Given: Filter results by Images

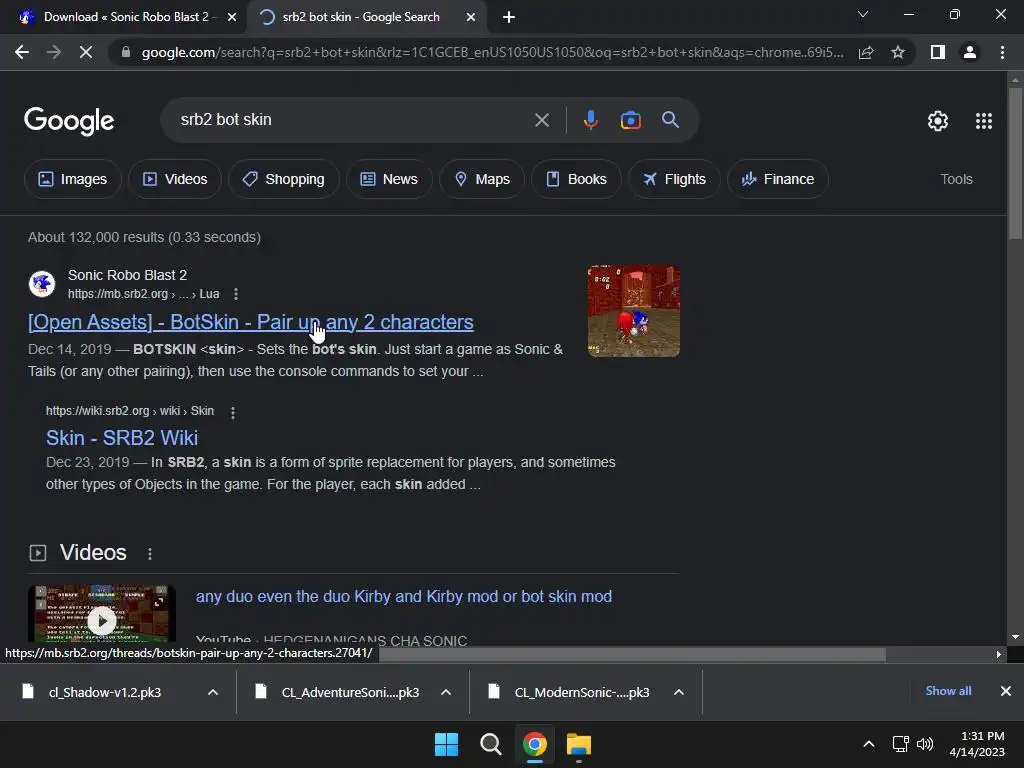Looking at the screenshot, I should point(72,179).
